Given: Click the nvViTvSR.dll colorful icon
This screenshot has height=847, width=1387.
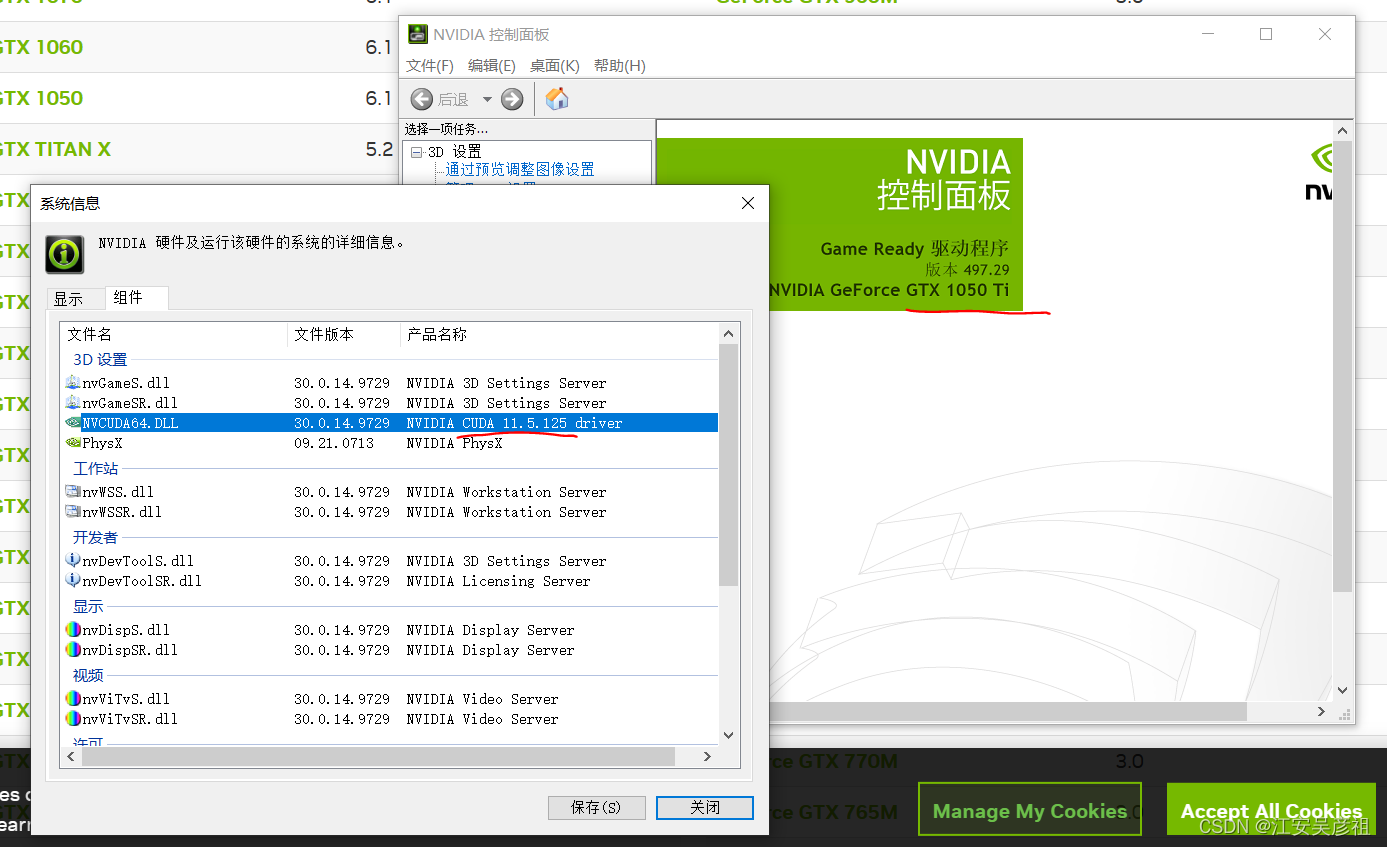Looking at the screenshot, I should (x=73, y=718).
